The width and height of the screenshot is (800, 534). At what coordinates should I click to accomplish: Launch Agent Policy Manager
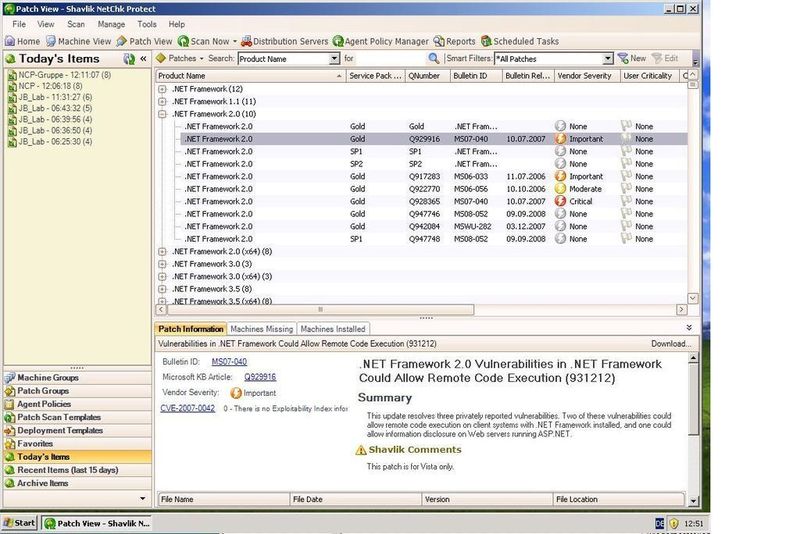pos(381,41)
